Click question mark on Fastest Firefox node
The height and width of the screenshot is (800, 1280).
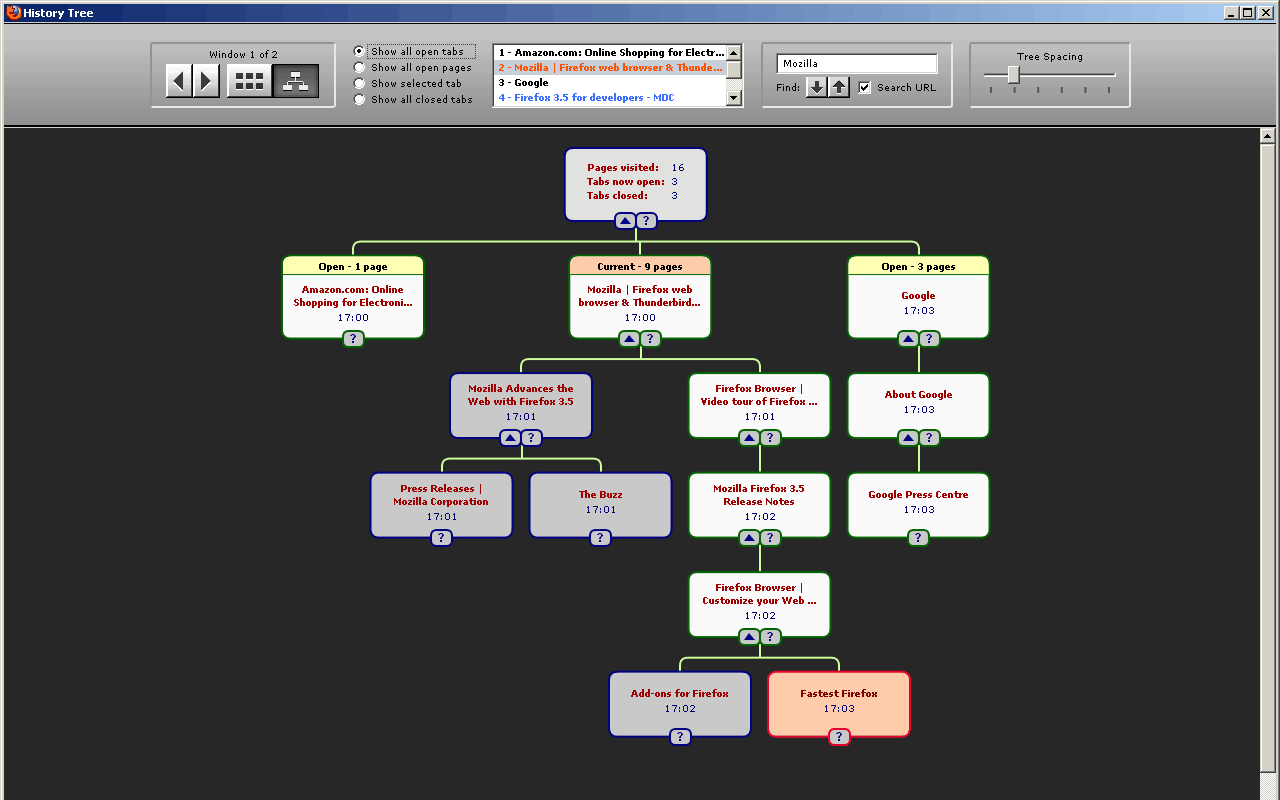839,737
